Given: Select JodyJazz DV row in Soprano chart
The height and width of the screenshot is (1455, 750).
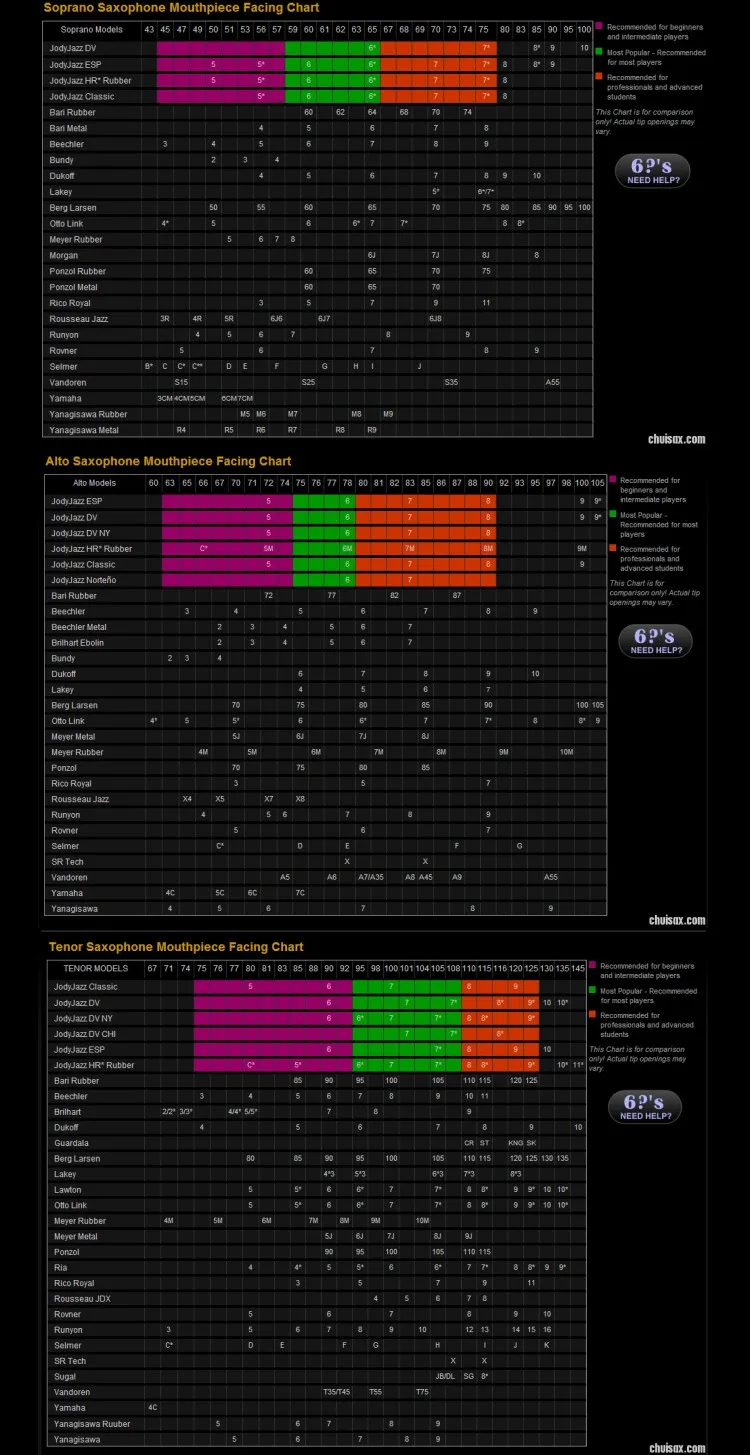Looking at the screenshot, I should coord(320,48).
